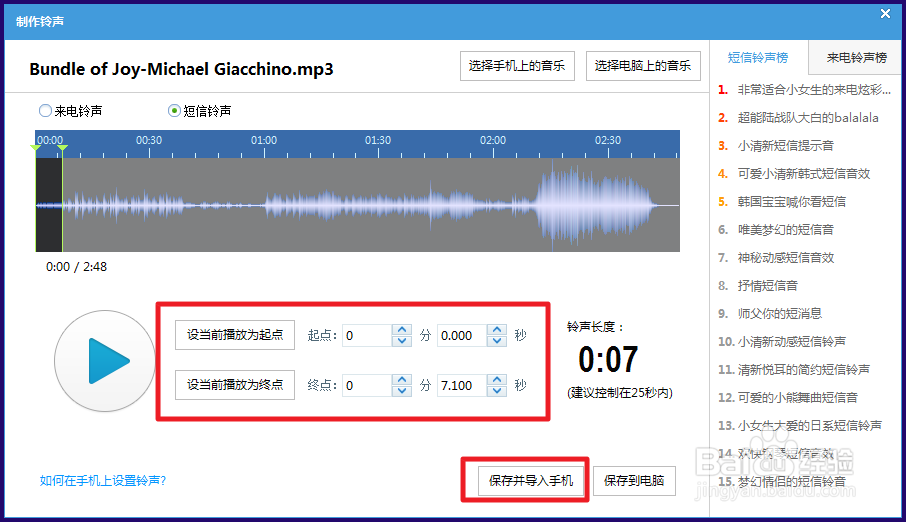Click 选择手机上的音乐 button

[517, 66]
